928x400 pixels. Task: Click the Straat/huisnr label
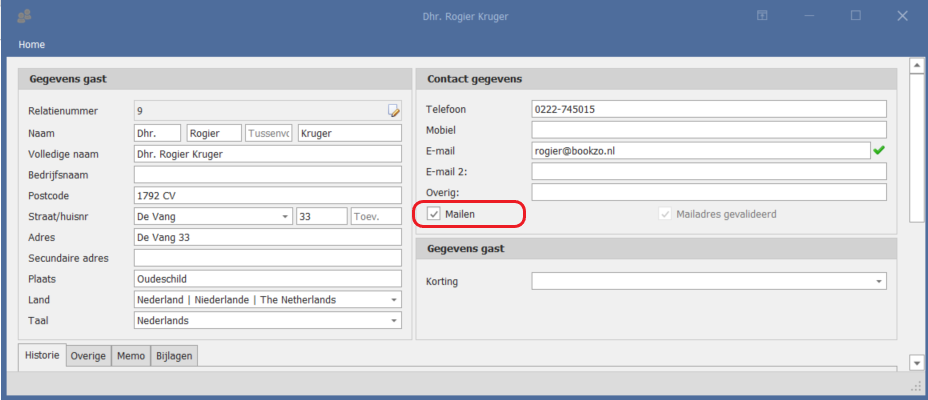point(59,217)
